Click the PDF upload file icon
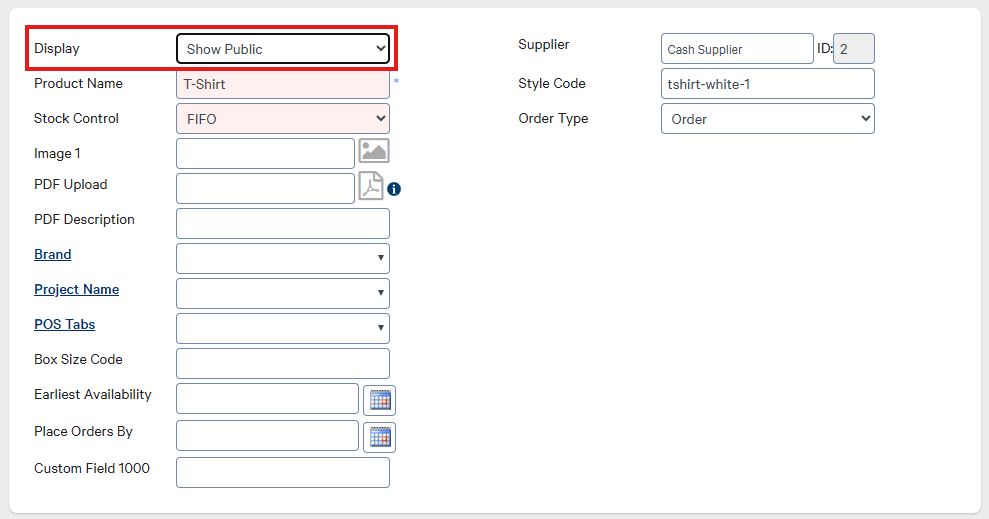 point(371,187)
